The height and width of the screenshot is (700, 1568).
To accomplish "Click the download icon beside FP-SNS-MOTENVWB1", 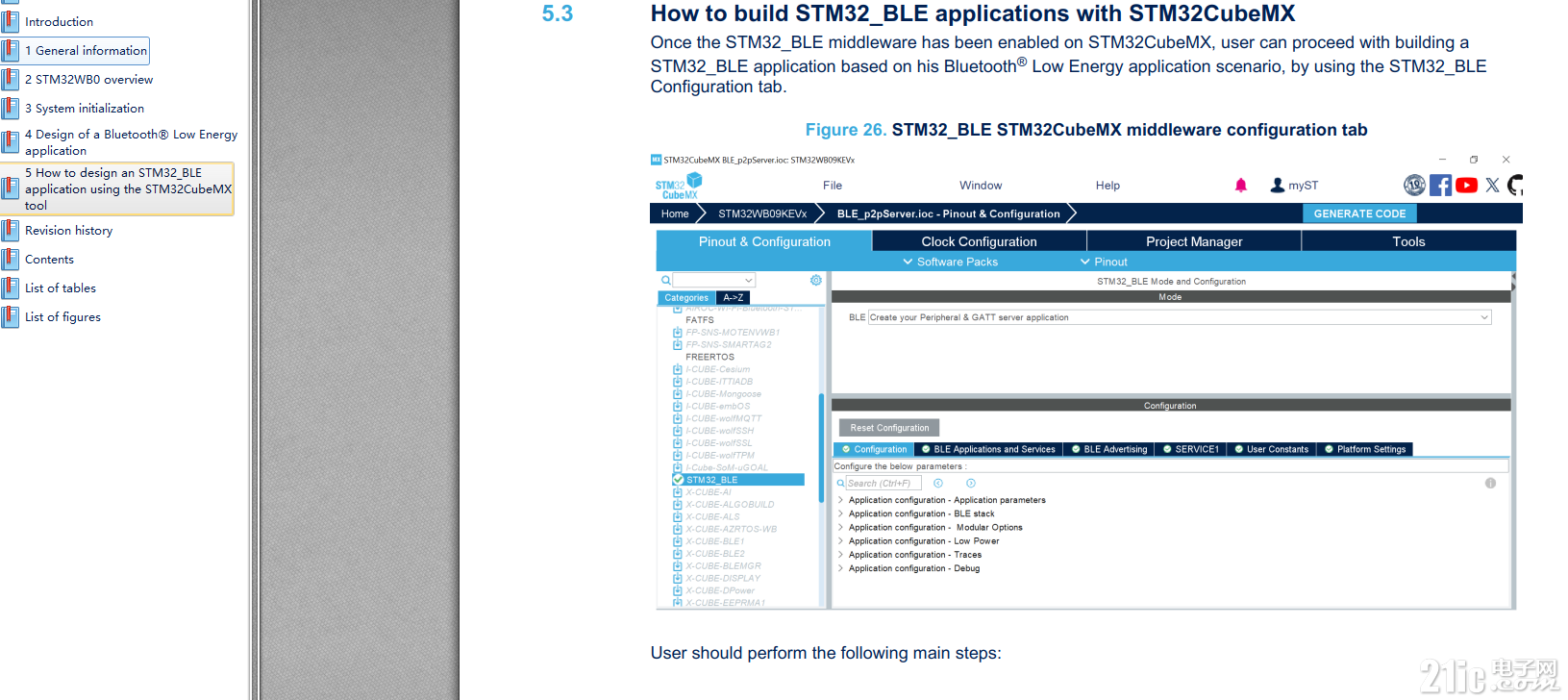I will click(678, 333).
